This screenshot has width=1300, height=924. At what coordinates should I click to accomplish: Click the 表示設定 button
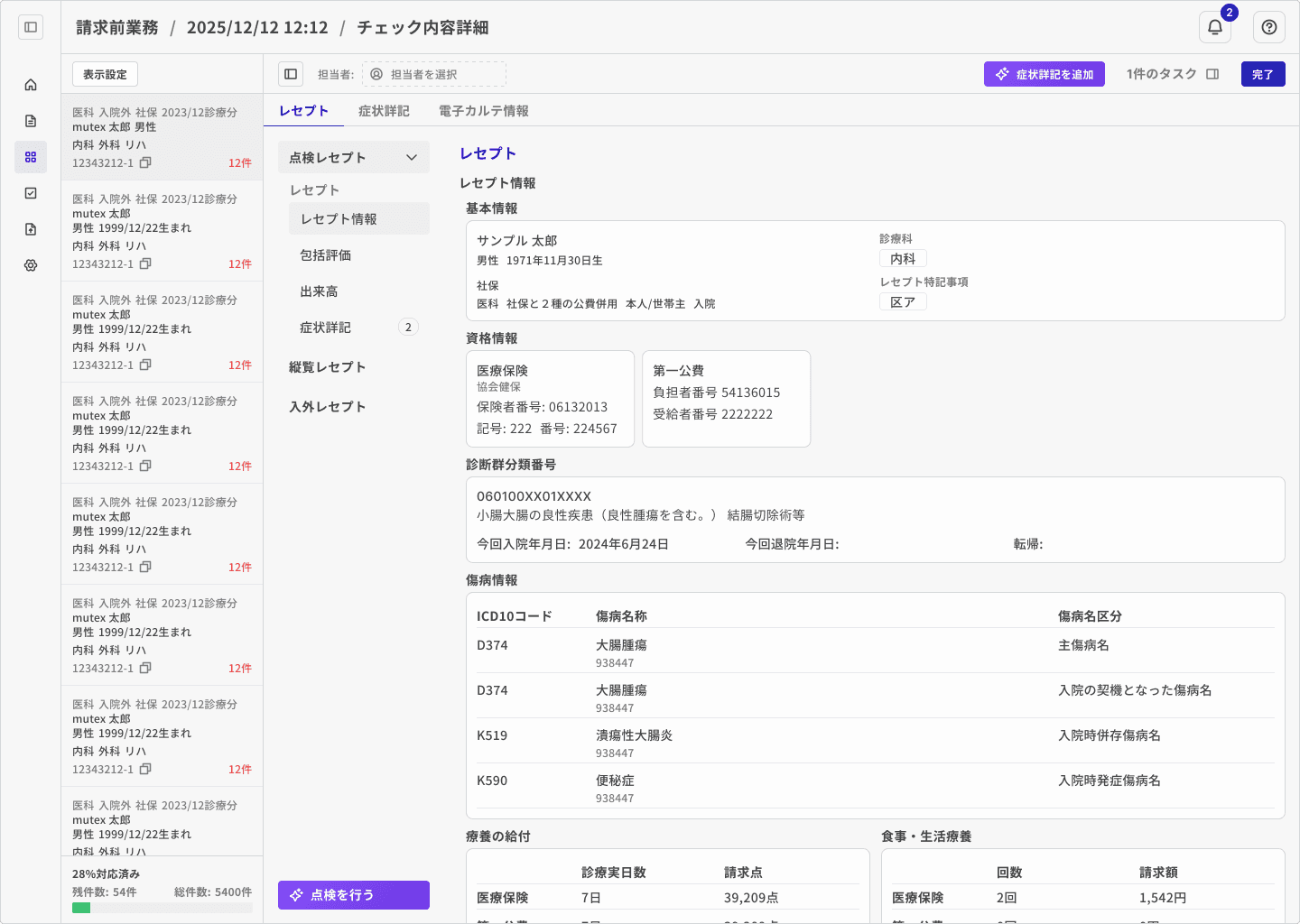click(x=105, y=74)
